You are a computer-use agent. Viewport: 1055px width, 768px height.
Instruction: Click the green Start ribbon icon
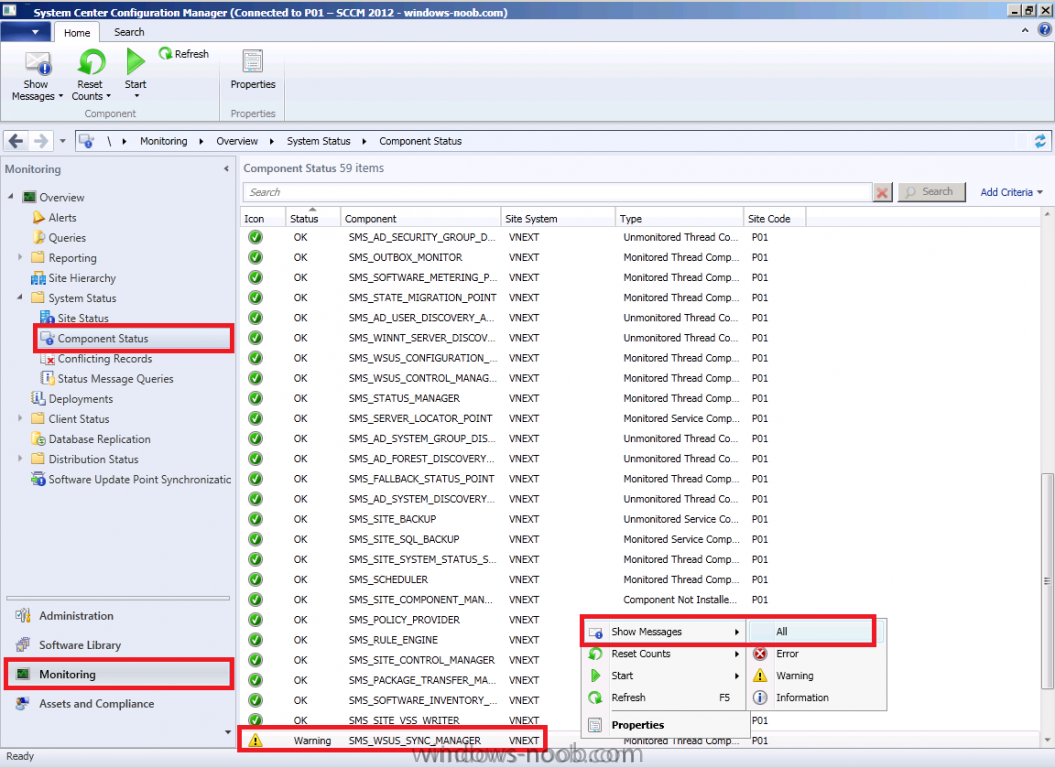click(135, 61)
